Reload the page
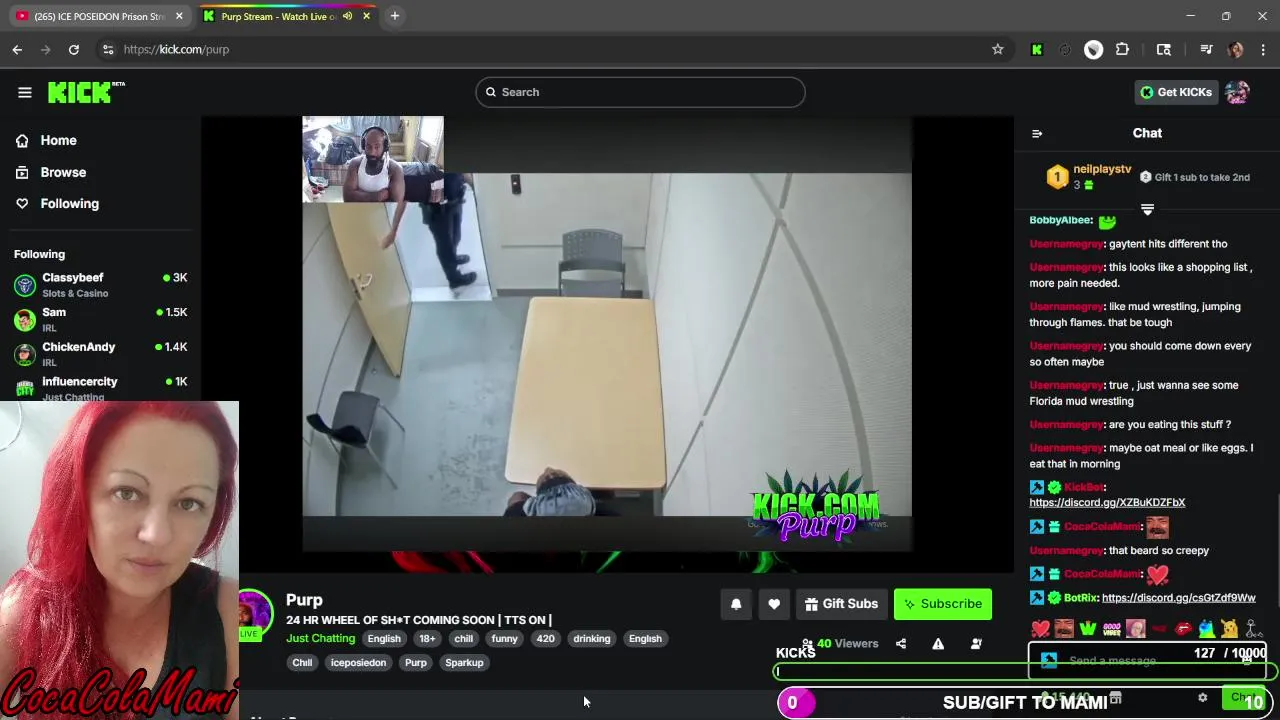The height and width of the screenshot is (720, 1280). [x=74, y=49]
